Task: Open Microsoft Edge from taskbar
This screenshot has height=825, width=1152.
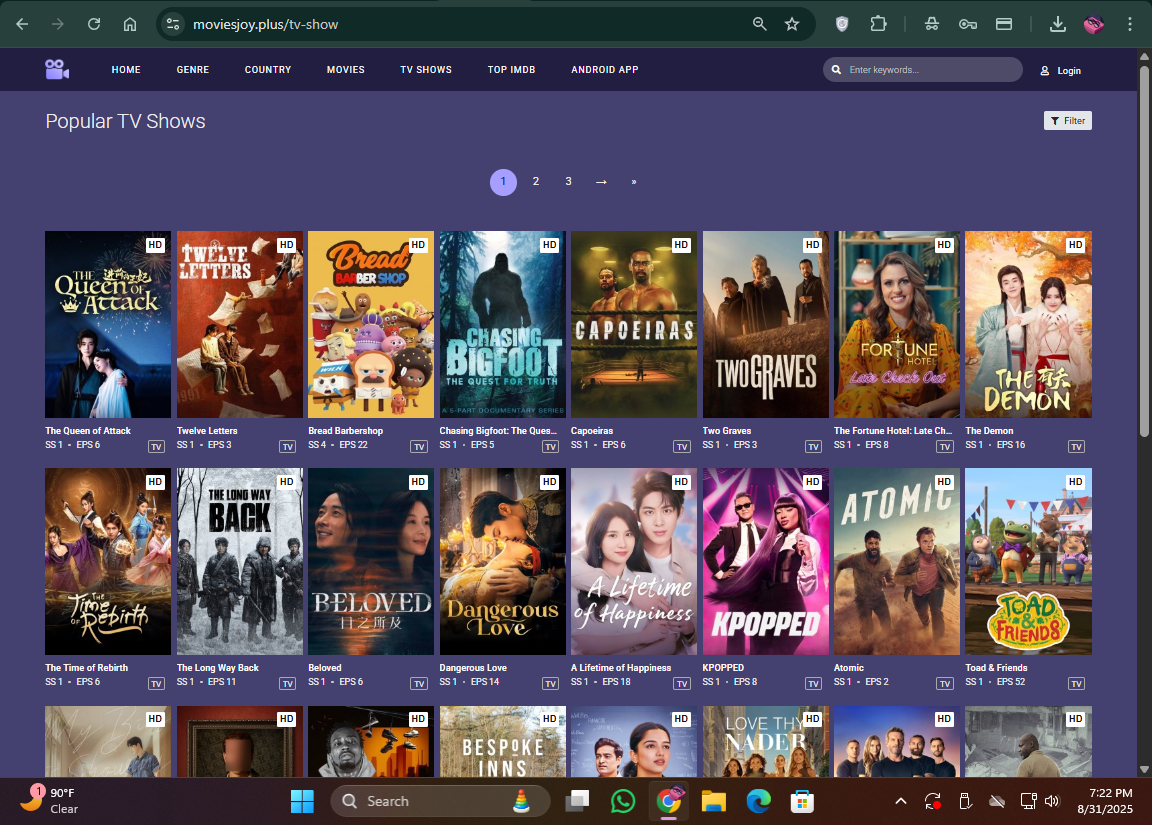Action: click(x=757, y=801)
